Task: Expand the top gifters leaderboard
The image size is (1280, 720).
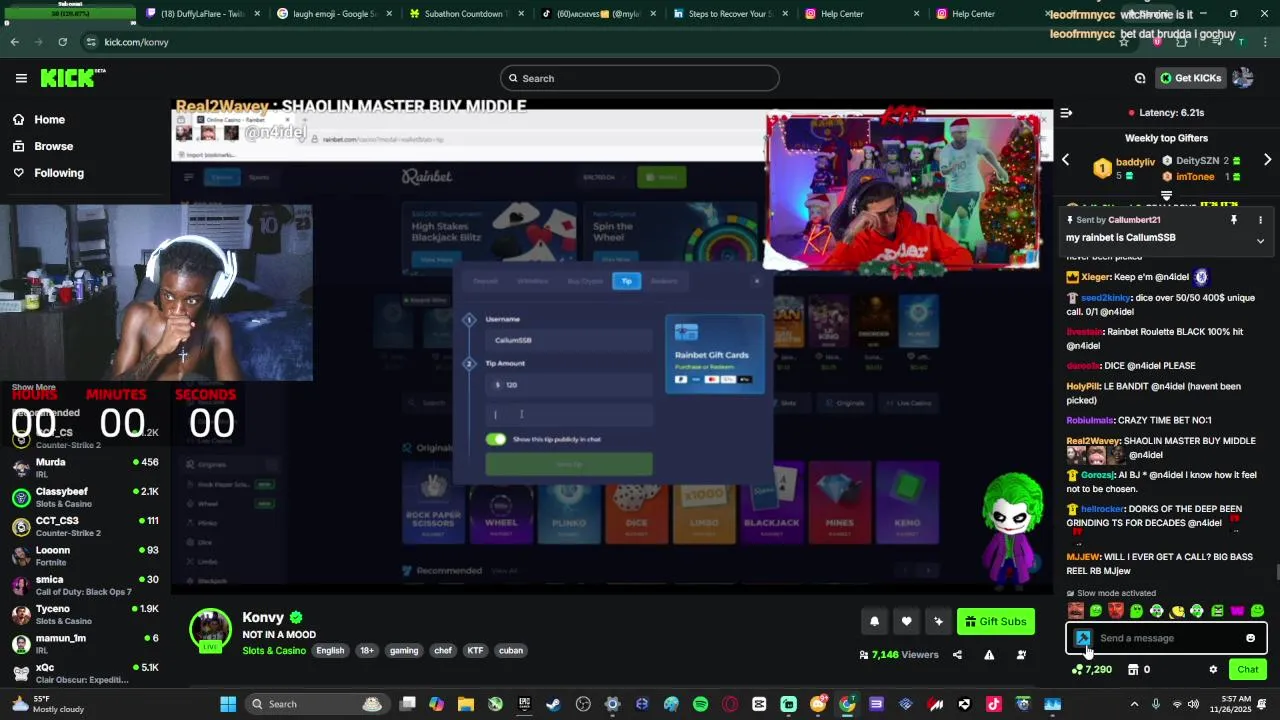Action: click(x=1166, y=194)
